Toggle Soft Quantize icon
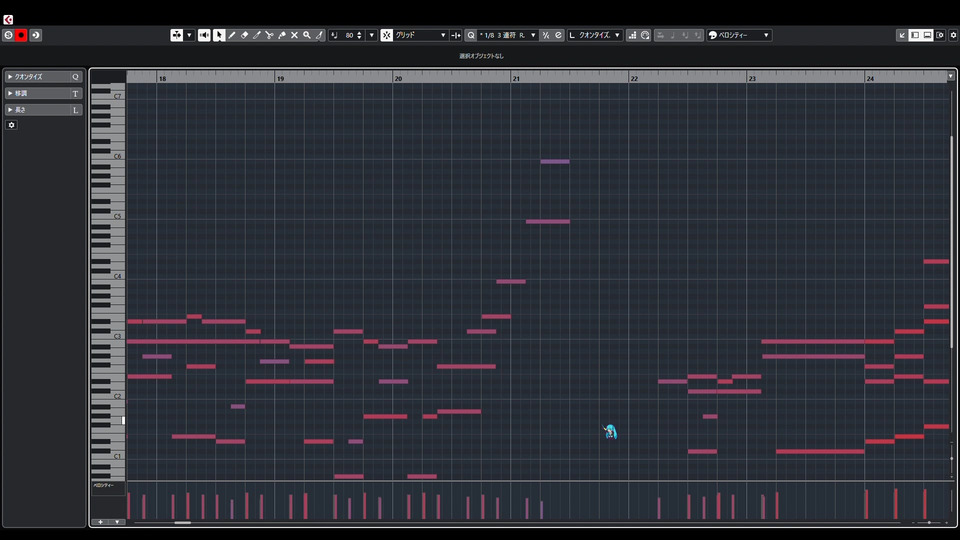This screenshot has width=960, height=540. pos(558,36)
